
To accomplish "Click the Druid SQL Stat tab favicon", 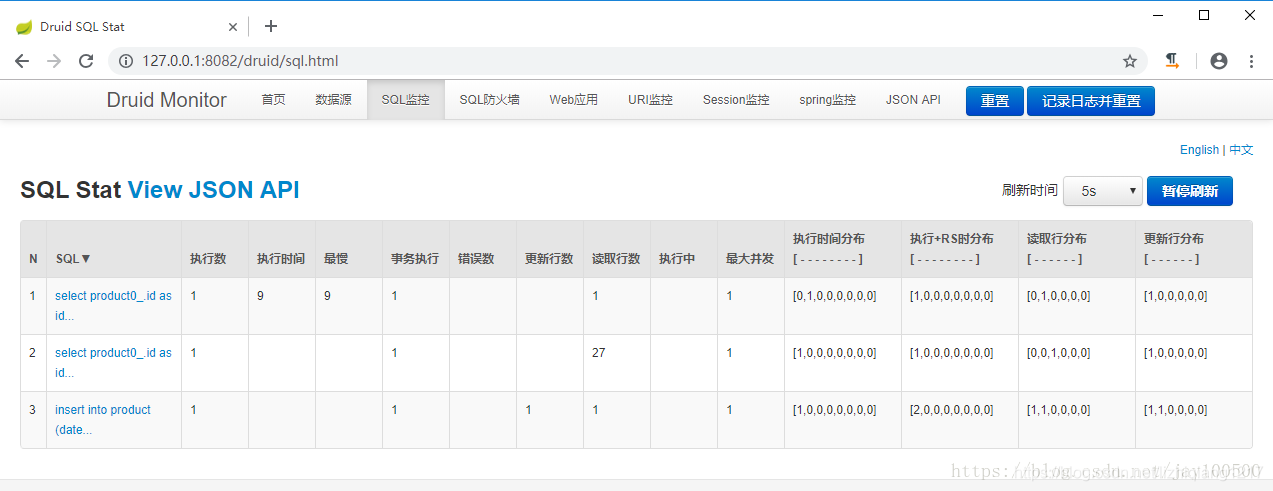I will pos(24,27).
